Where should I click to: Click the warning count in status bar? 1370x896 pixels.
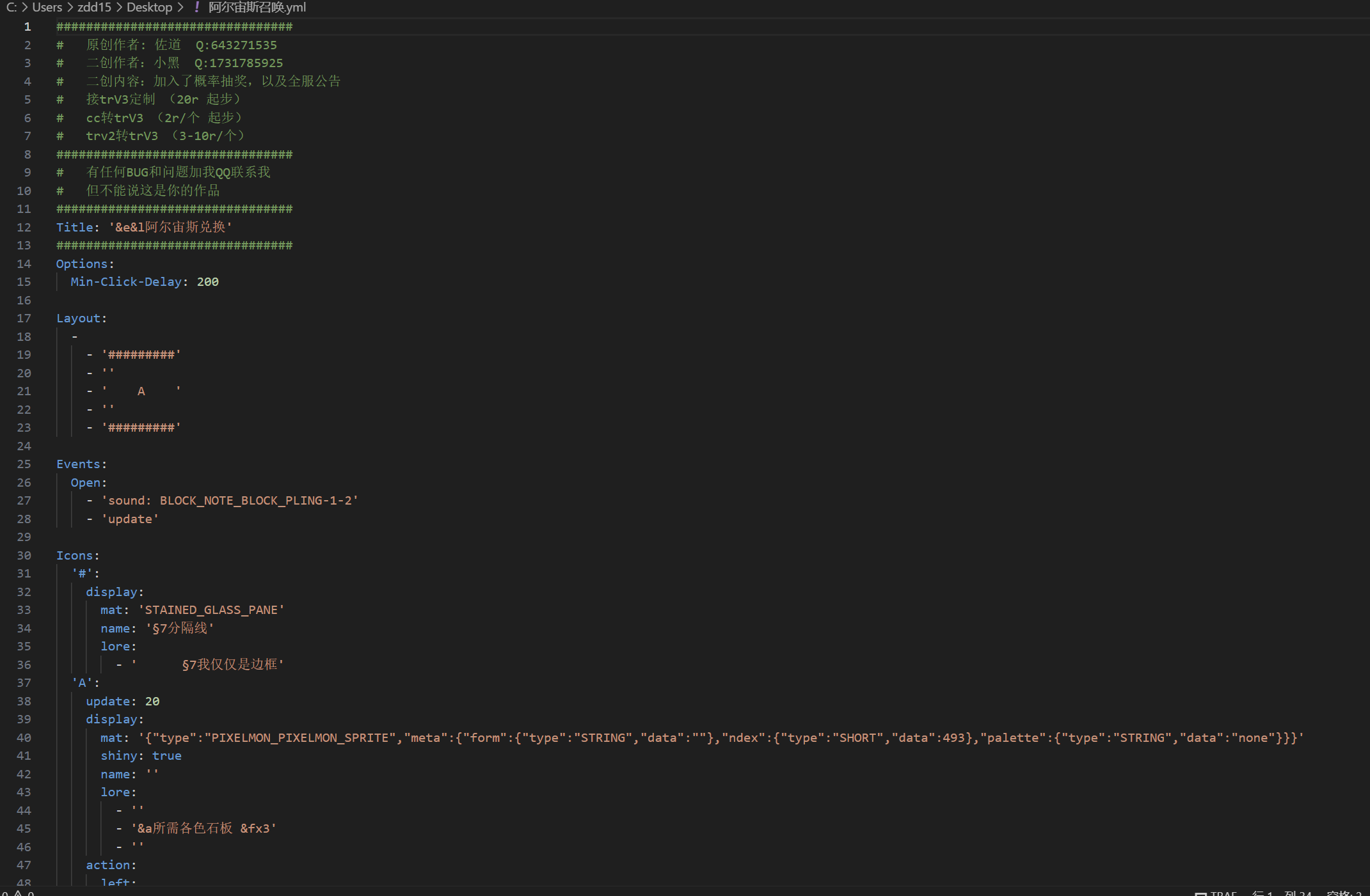point(24,893)
